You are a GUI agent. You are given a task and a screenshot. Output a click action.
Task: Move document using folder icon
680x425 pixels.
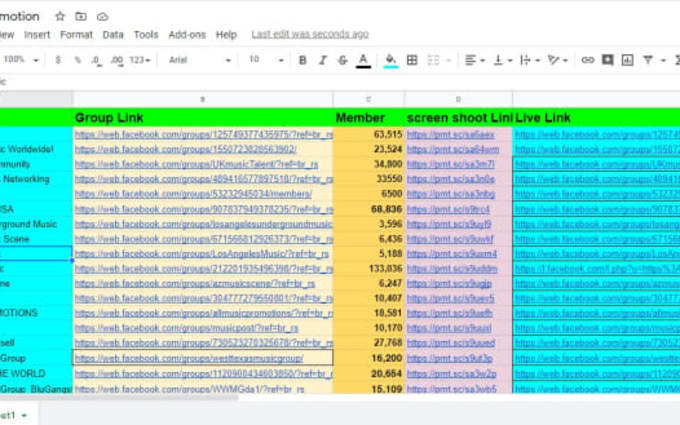(x=81, y=16)
